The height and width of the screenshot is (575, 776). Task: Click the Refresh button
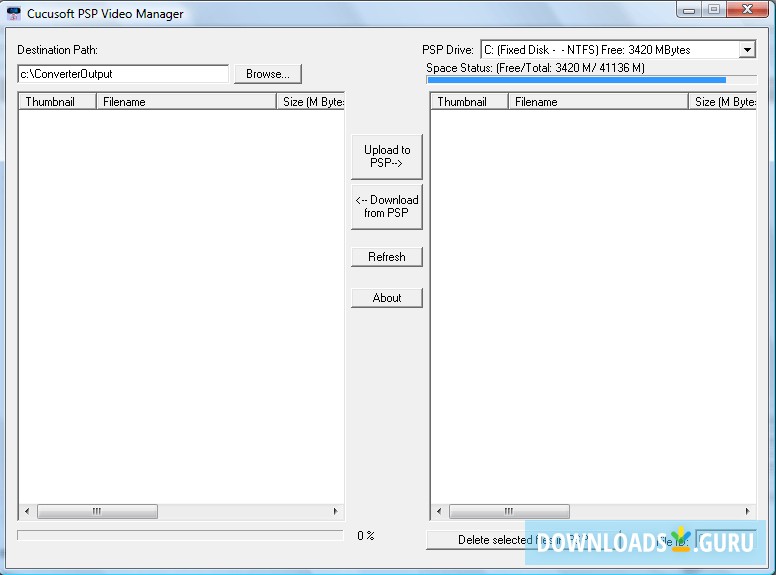[x=387, y=257]
